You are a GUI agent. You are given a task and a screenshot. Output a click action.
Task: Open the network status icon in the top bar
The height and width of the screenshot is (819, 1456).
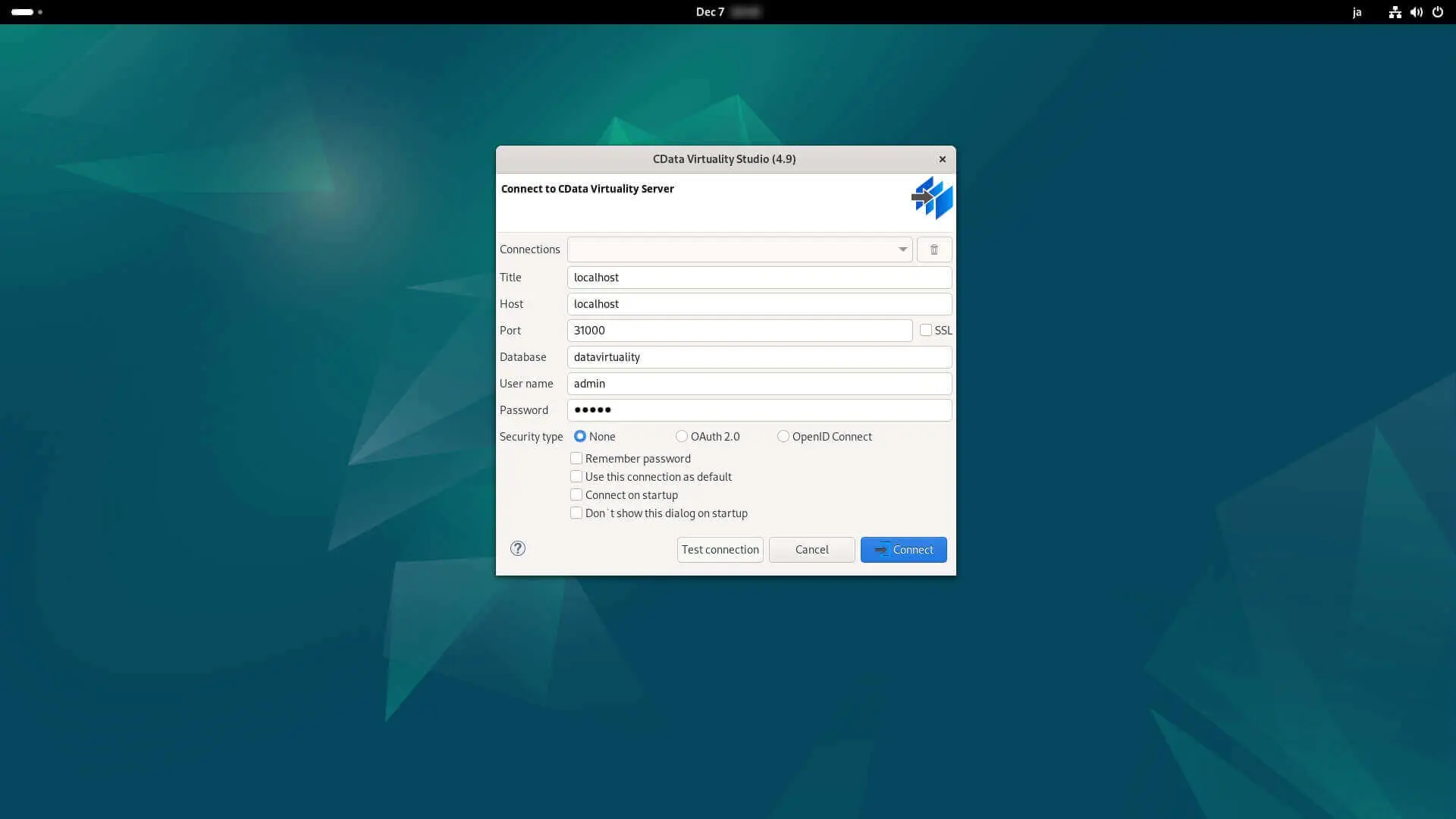(1395, 12)
